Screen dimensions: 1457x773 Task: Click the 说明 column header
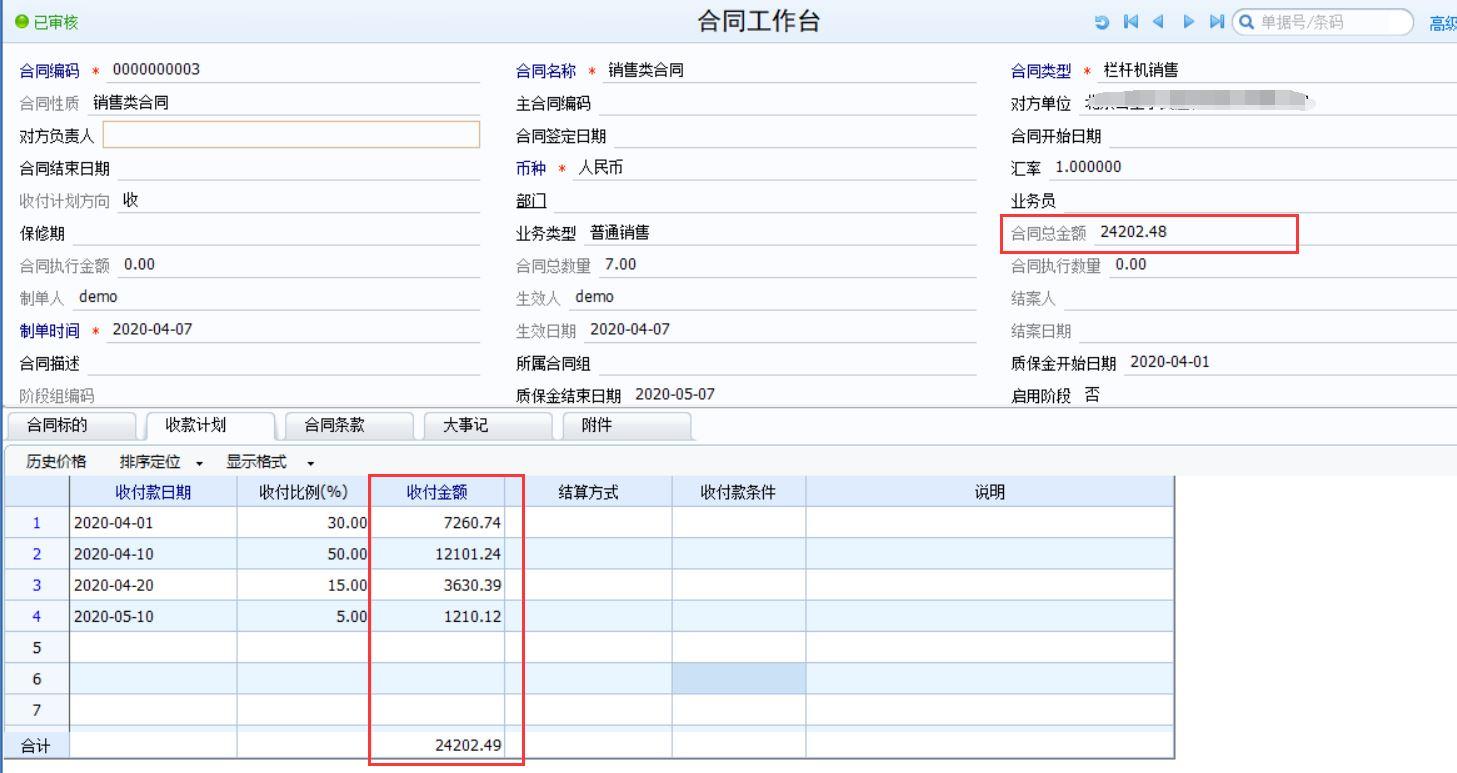click(x=989, y=491)
